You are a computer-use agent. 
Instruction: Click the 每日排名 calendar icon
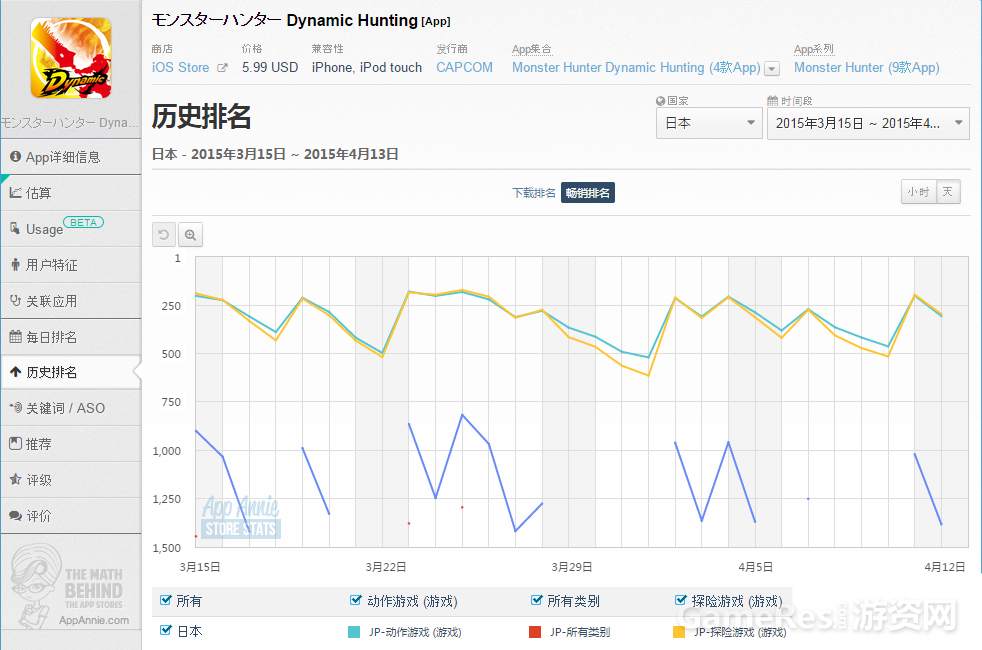(15, 337)
